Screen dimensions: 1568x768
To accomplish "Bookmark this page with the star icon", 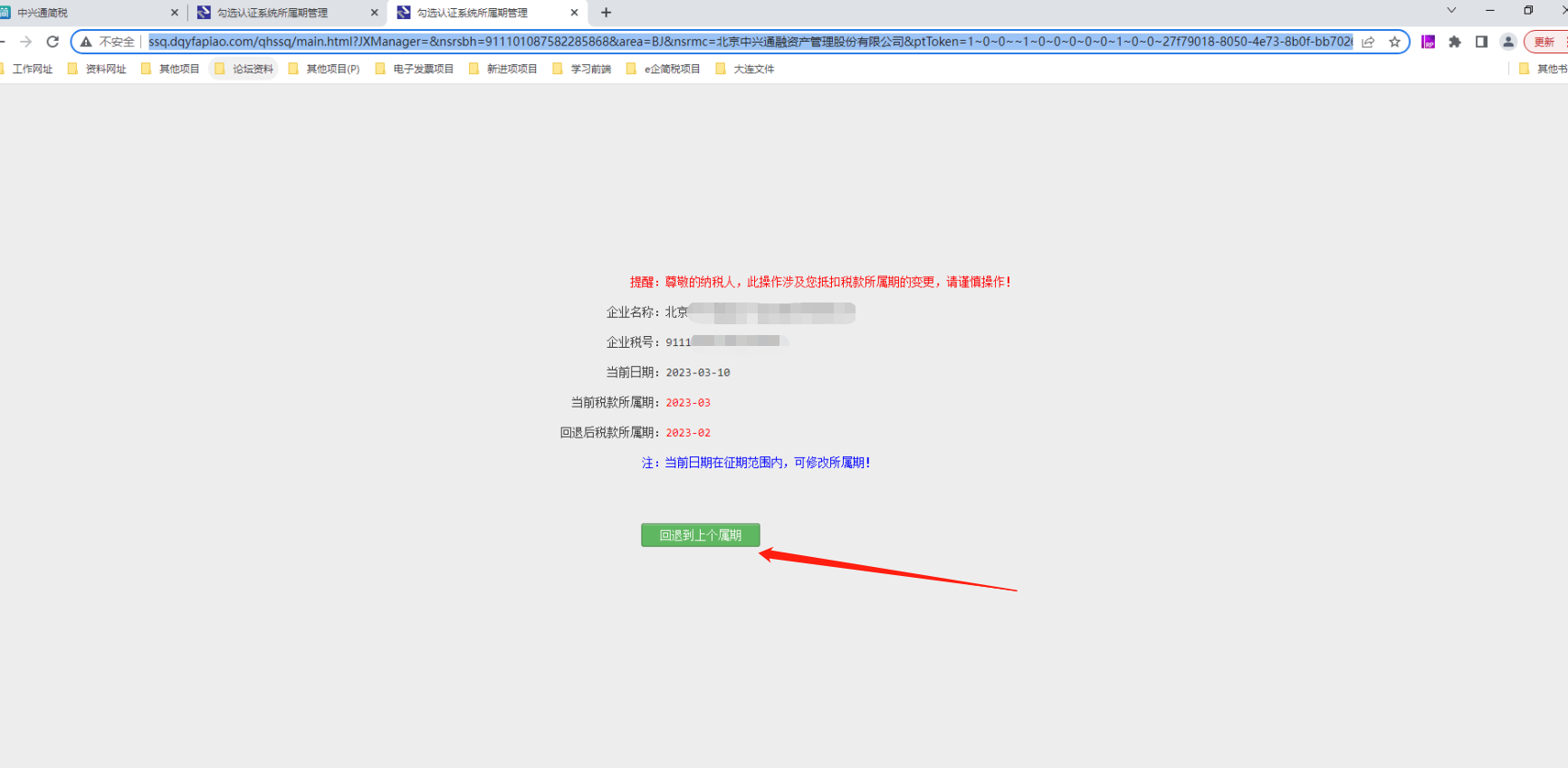I will (x=1394, y=42).
